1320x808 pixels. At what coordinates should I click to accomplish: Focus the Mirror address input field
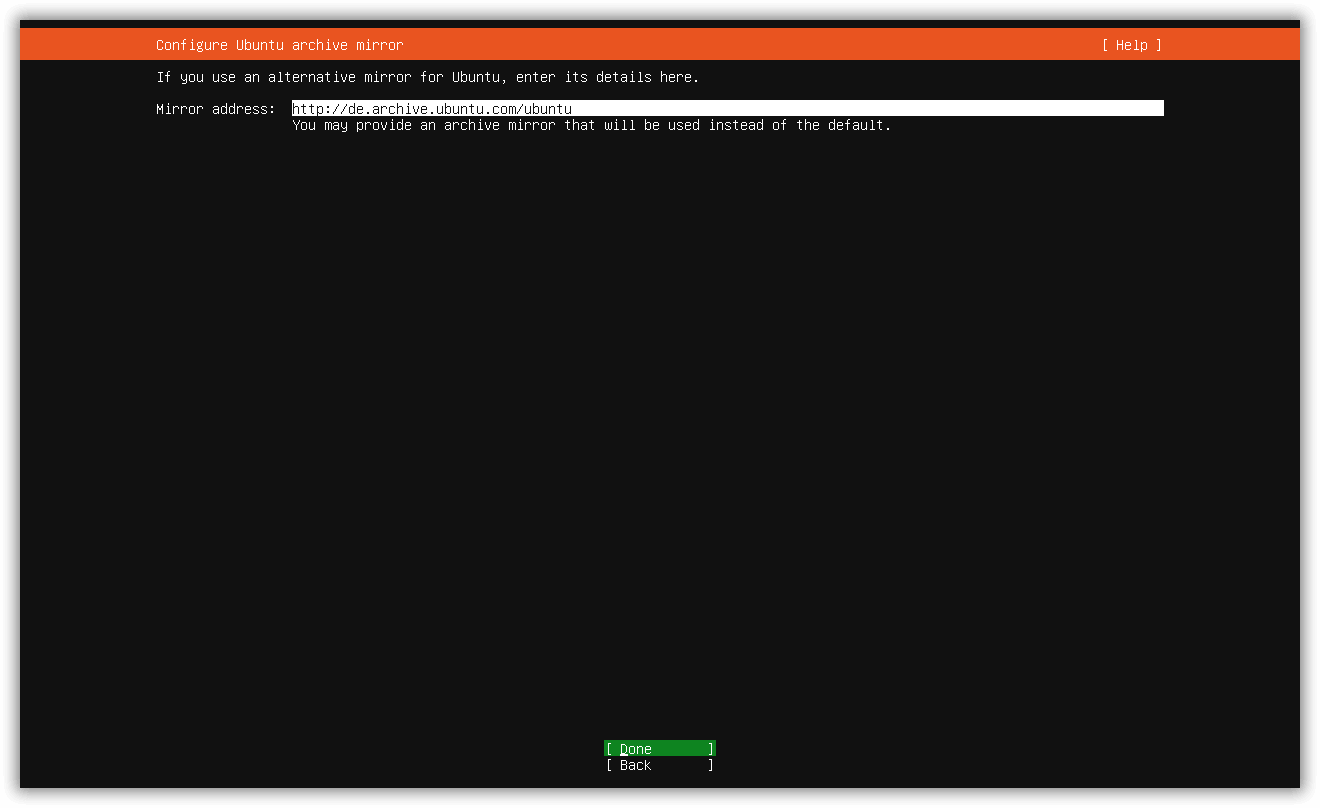click(x=728, y=108)
